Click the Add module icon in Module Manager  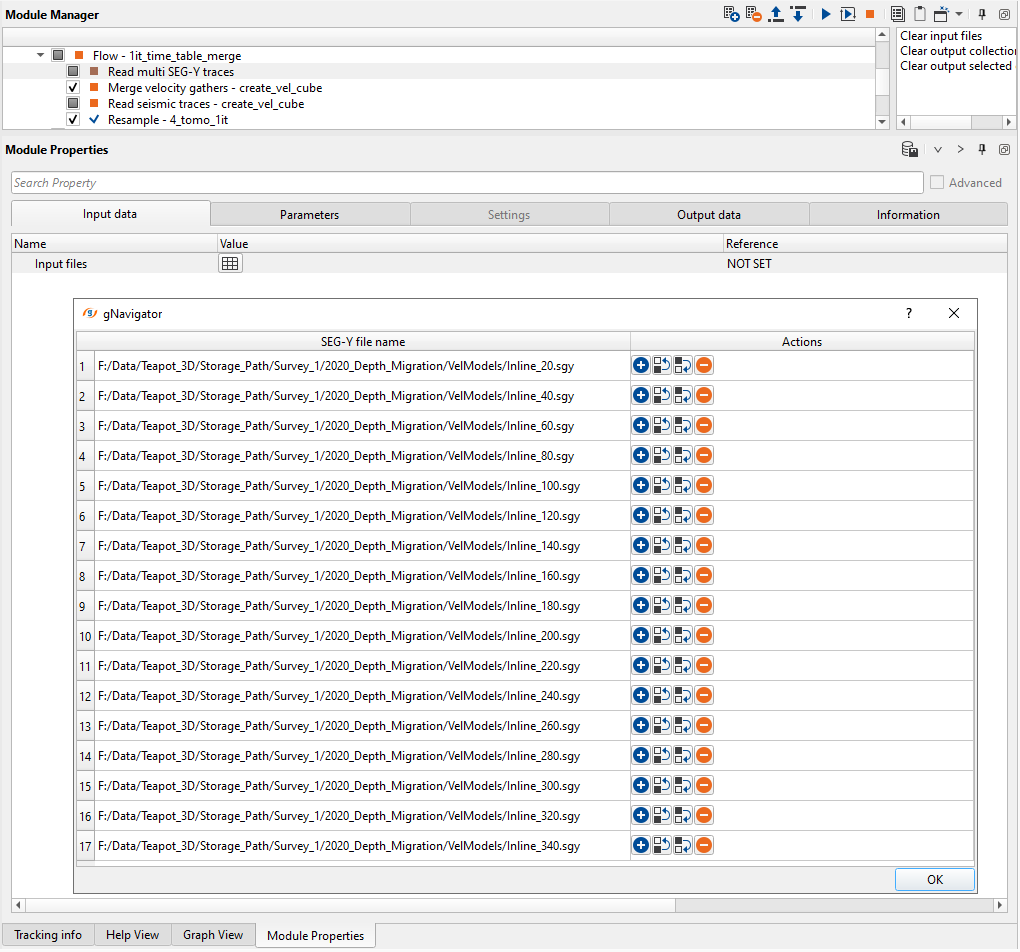coord(732,14)
